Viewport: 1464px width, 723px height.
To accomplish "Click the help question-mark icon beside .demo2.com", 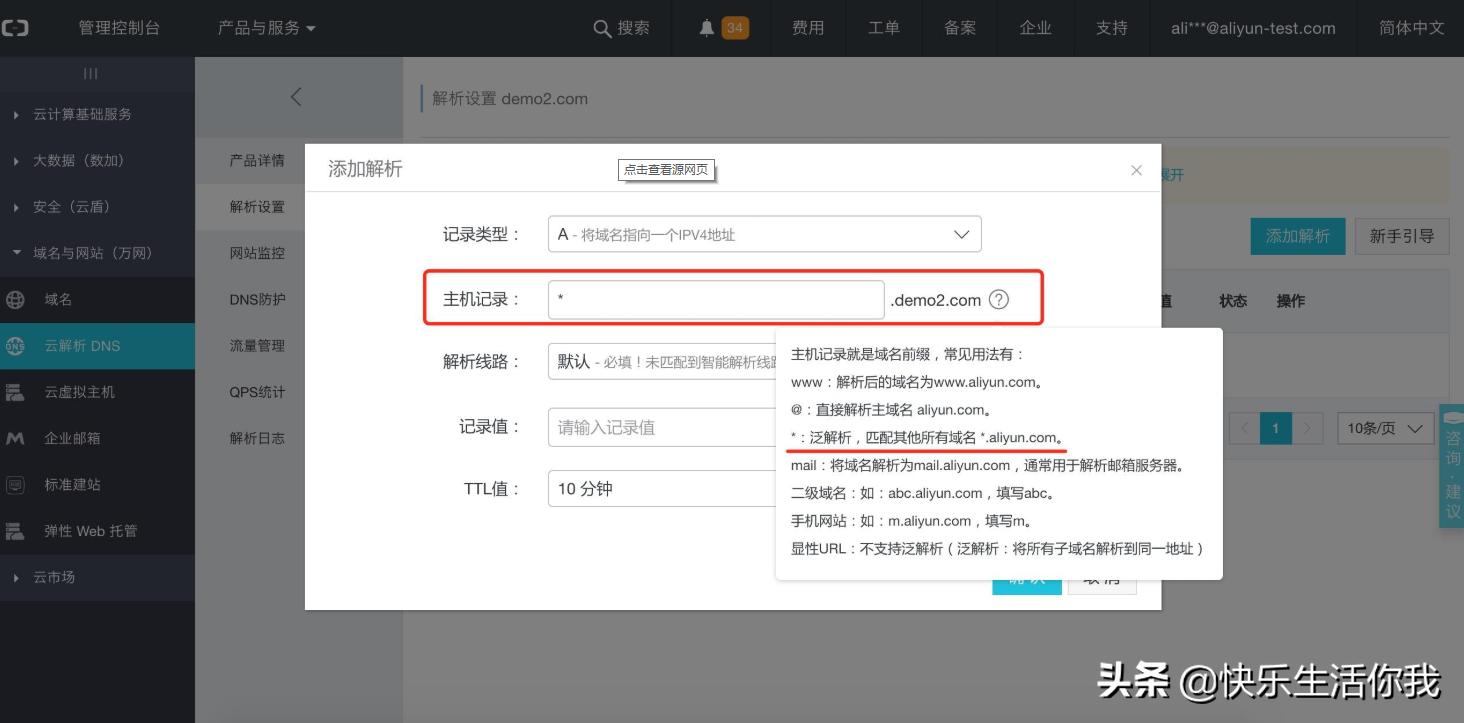I will tap(997, 298).
